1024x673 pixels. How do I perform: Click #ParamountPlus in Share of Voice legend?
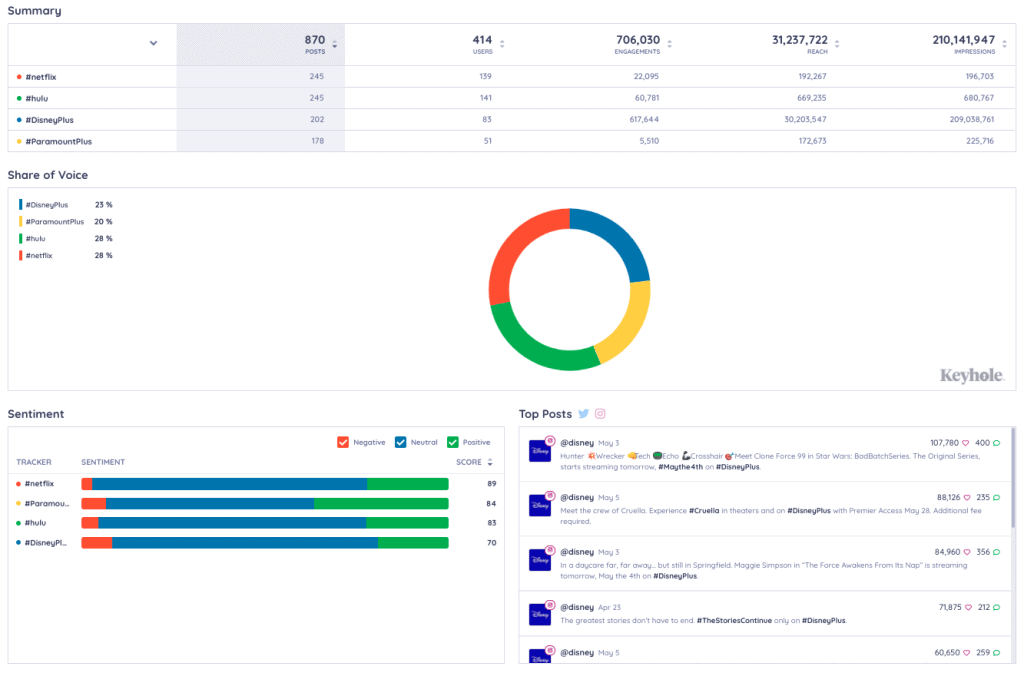coord(55,222)
